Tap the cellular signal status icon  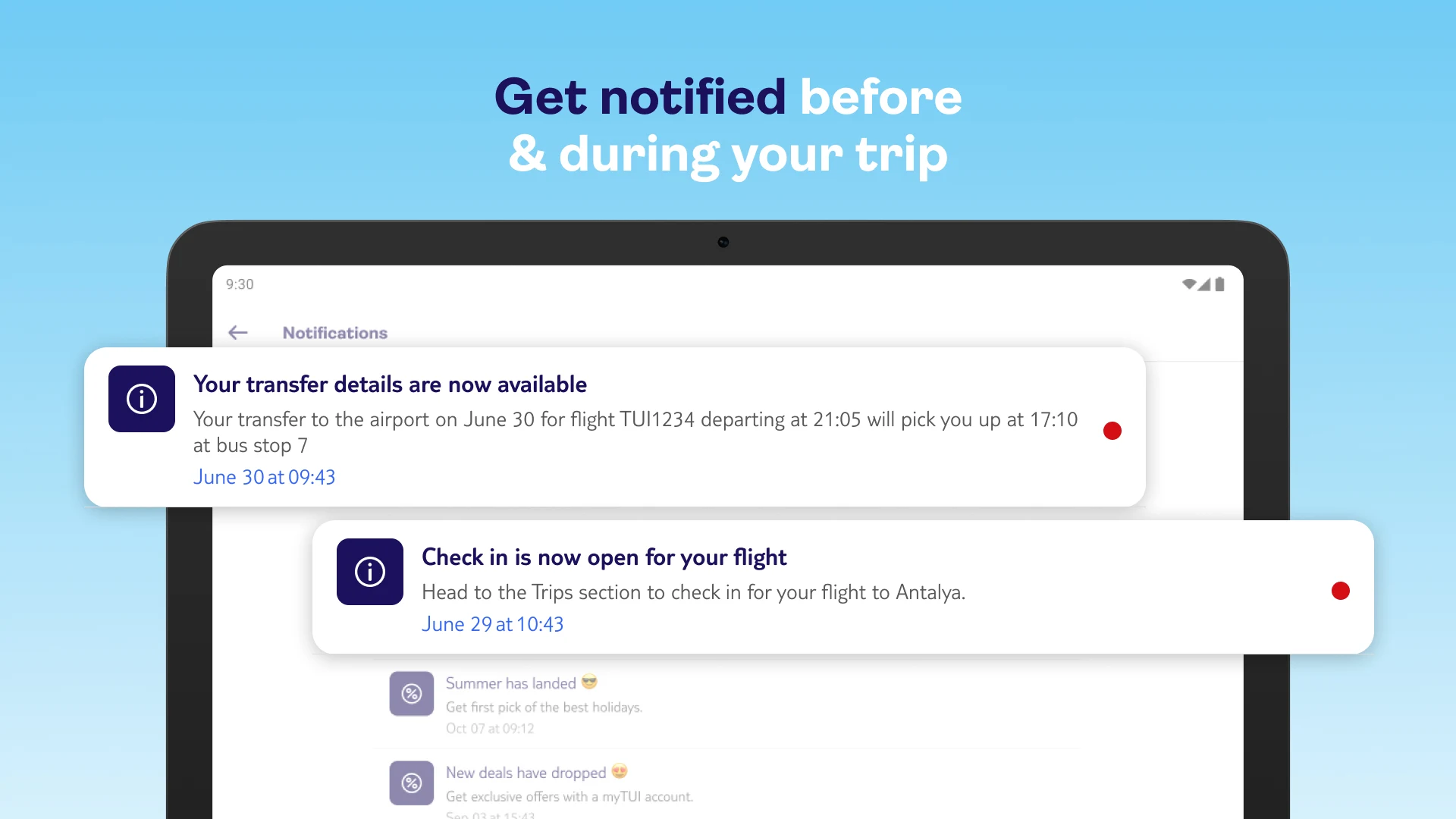1204,284
